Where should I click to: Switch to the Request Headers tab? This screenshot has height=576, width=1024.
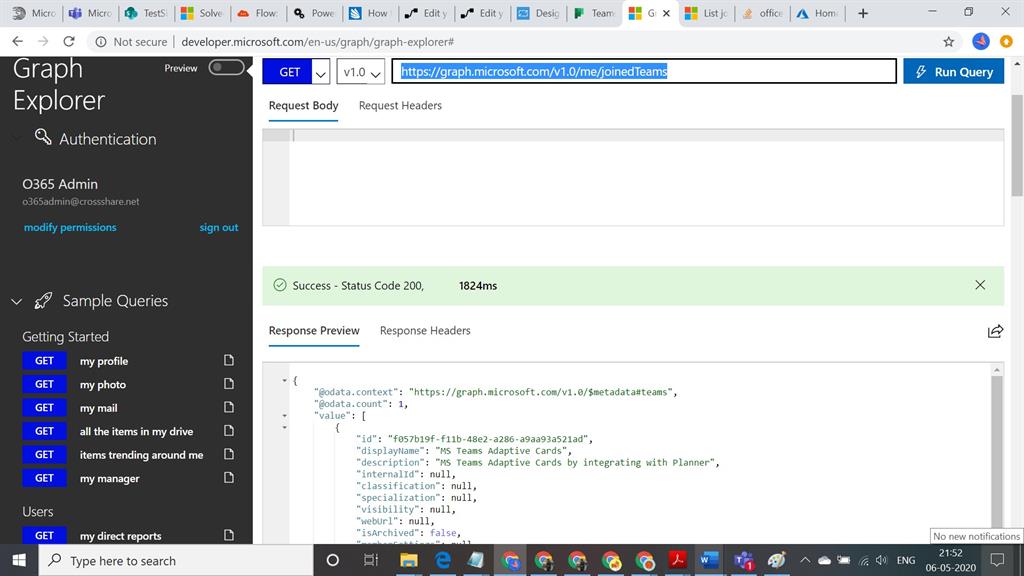(400, 105)
